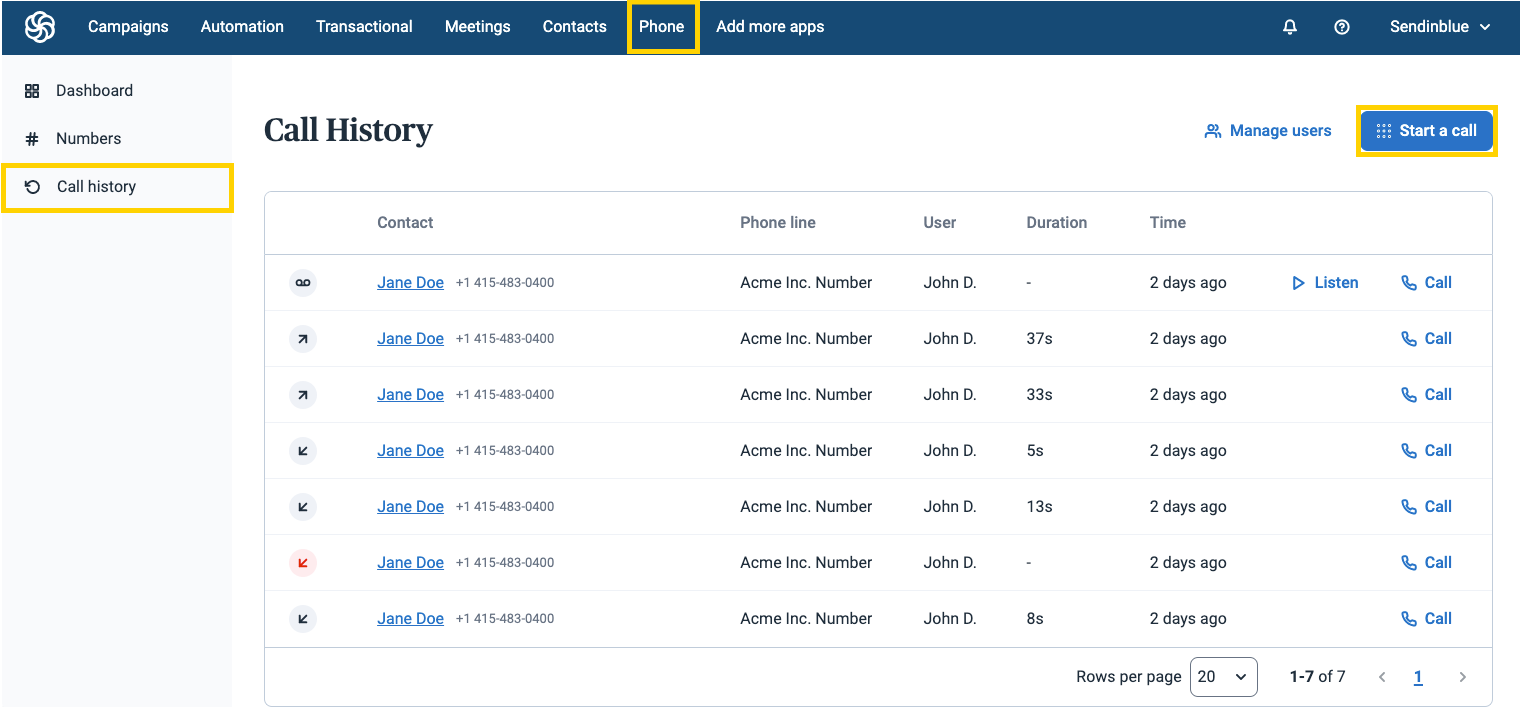Click the User column header

(x=940, y=223)
